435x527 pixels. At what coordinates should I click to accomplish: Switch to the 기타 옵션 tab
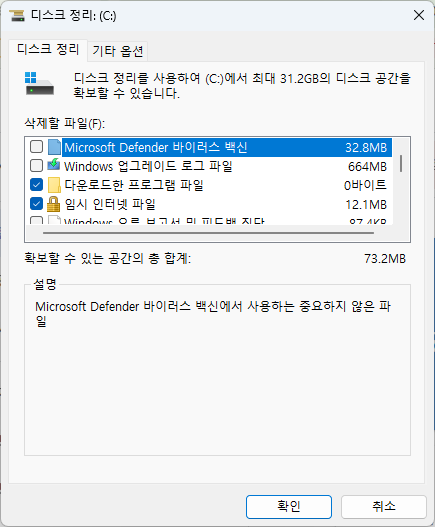coord(118,51)
